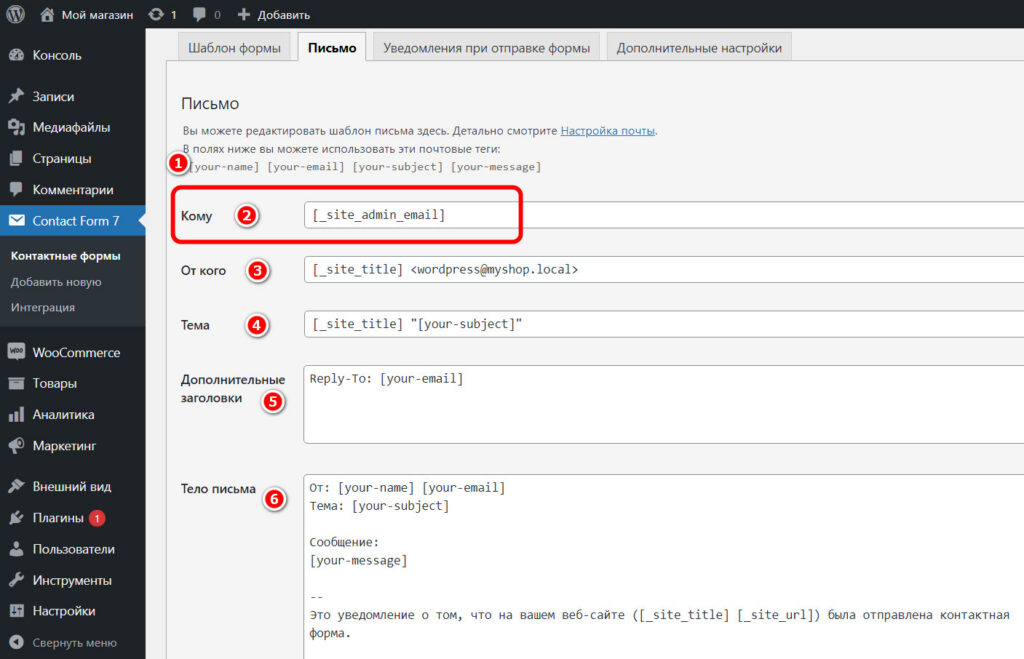
Task: Open Интеграция submenu item
Action: [x=43, y=308]
